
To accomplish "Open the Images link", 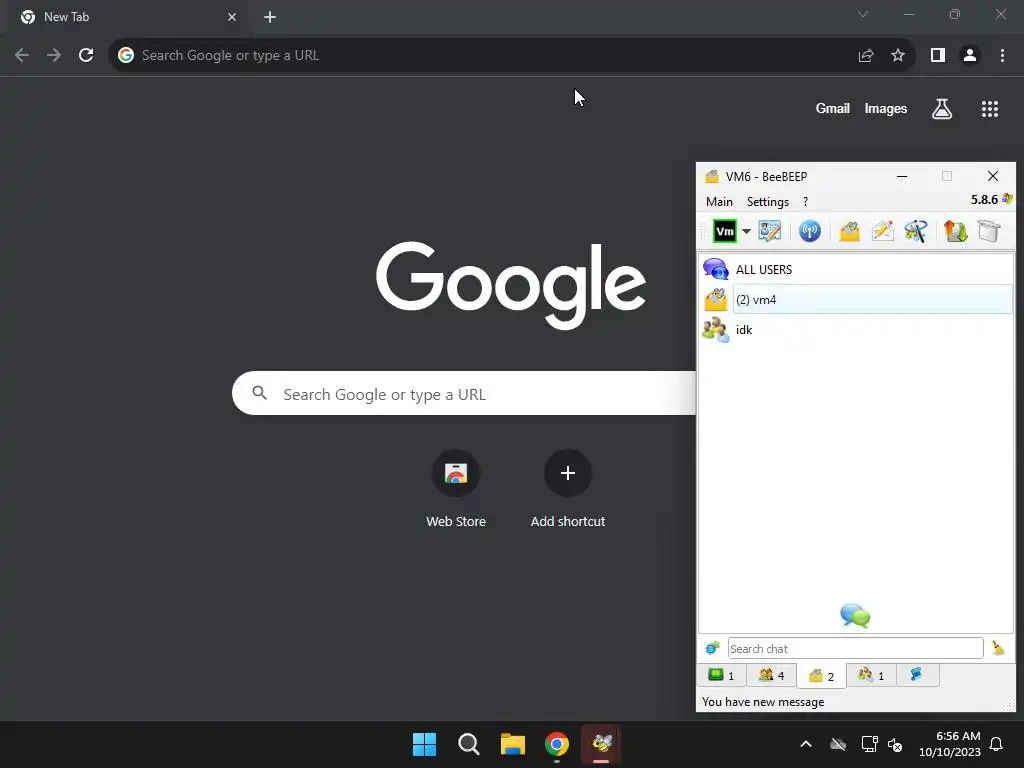I will coord(886,108).
